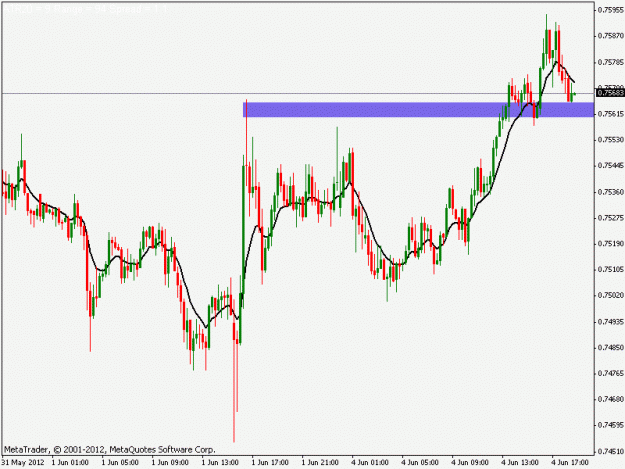The width and height of the screenshot is (625, 469).
Task: Click the 0.75785 price axis label
Action: [x=611, y=62]
